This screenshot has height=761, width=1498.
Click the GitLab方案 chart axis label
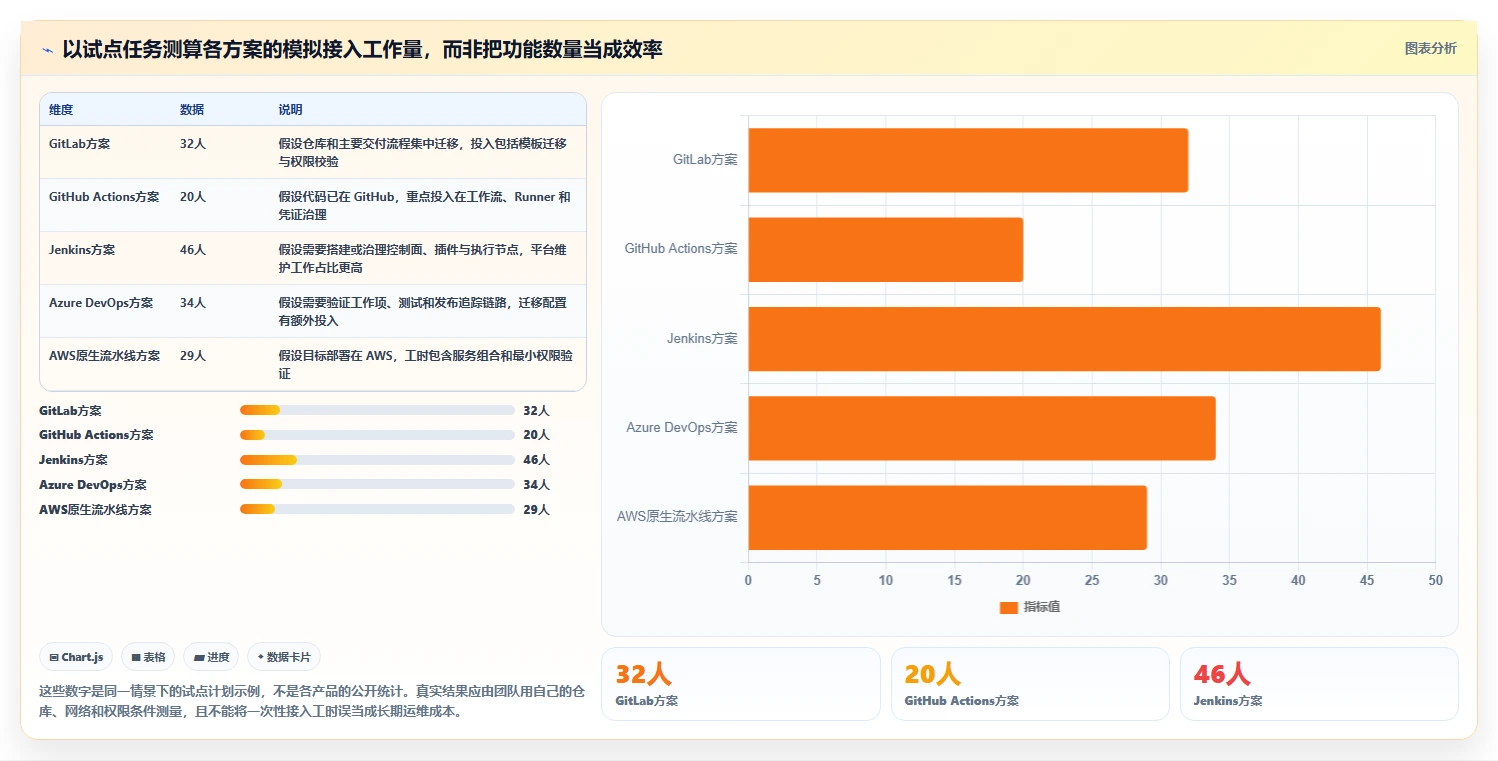point(705,160)
